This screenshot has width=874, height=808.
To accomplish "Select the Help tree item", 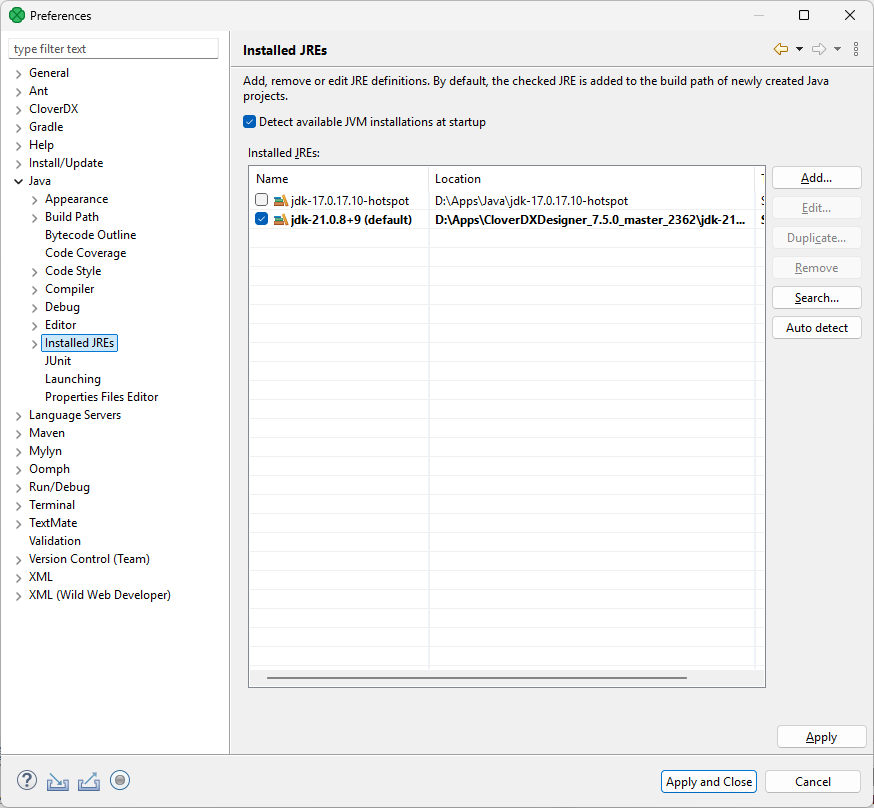I will click(x=41, y=145).
